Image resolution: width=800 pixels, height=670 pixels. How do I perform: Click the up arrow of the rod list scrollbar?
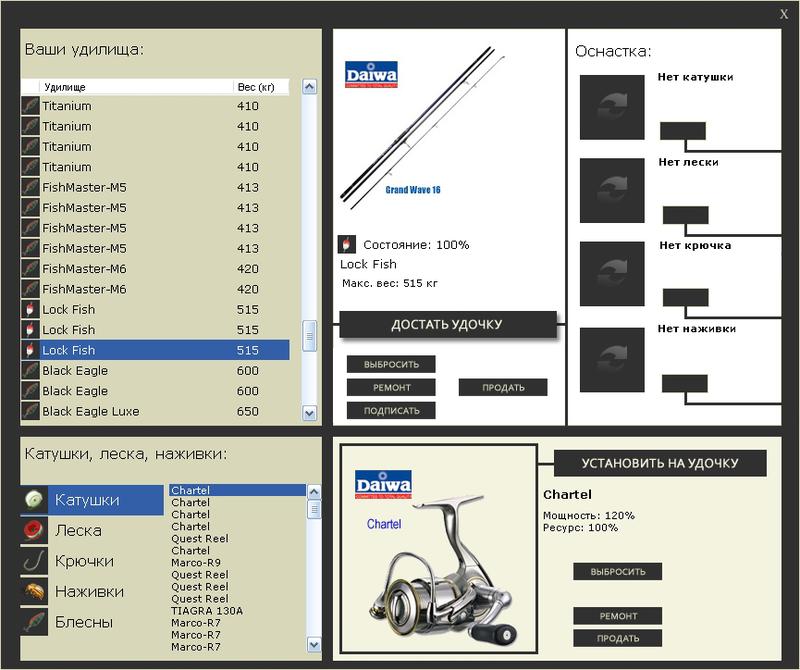309,87
